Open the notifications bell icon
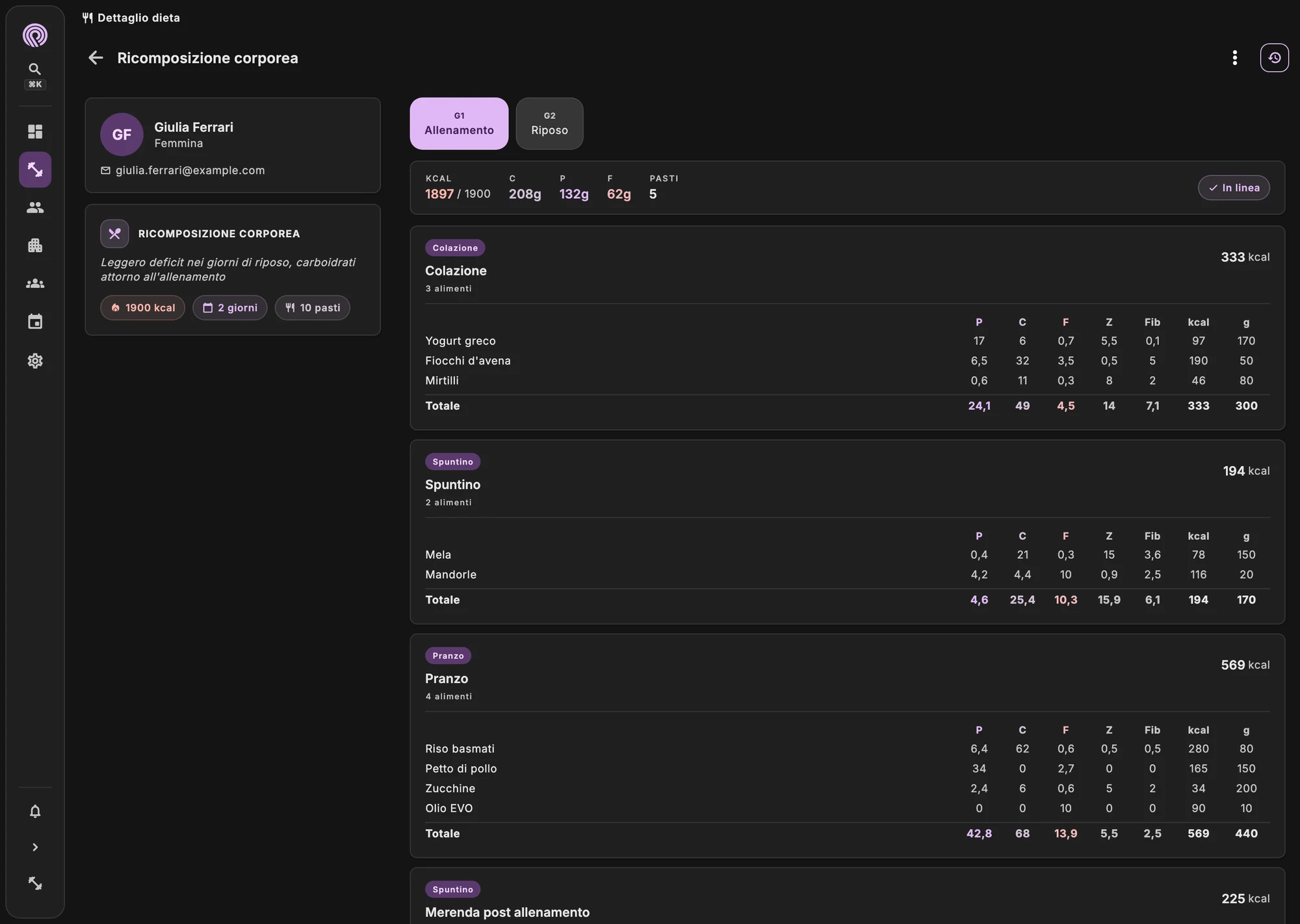1300x924 pixels. [x=35, y=812]
